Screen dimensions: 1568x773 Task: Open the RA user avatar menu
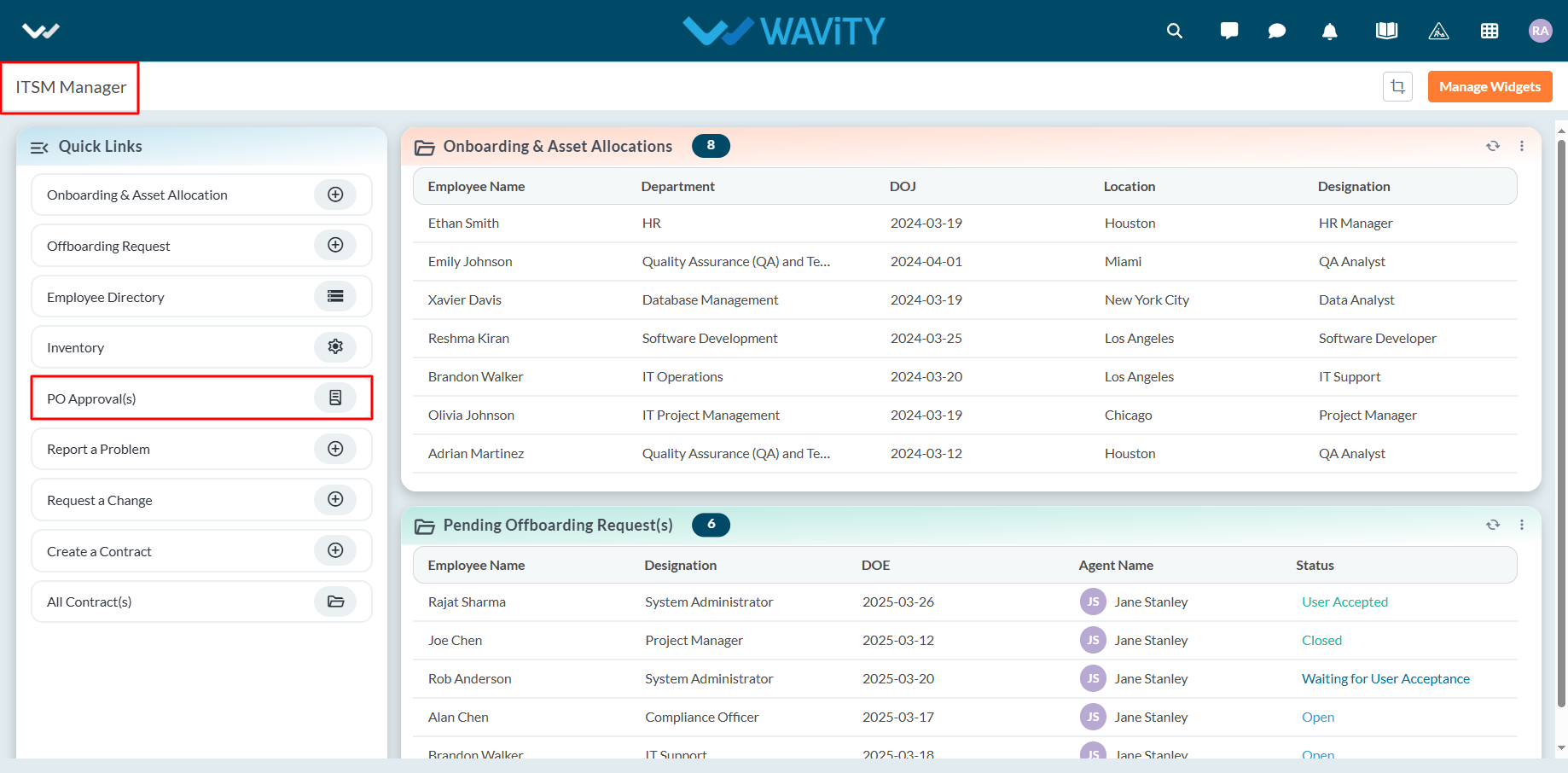tap(1540, 31)
